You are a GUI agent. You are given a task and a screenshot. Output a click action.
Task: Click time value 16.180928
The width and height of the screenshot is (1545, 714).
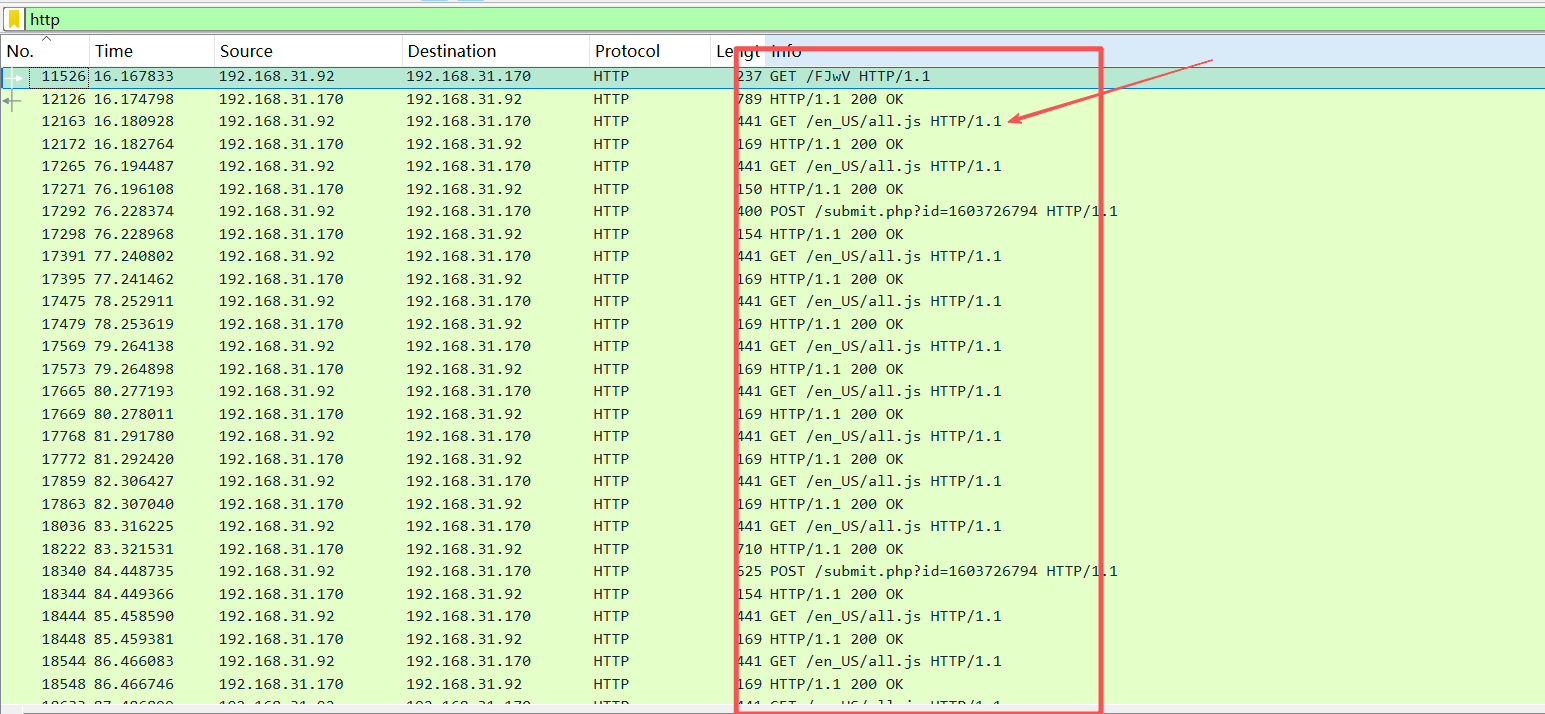tap(134, 121)
